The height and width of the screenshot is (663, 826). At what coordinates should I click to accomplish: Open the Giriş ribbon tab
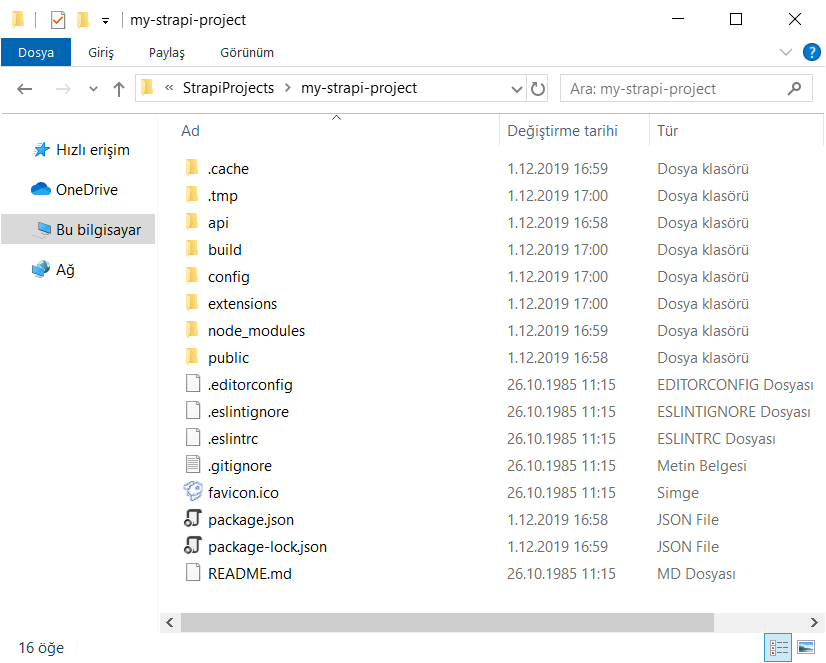[x=101, y=52]
